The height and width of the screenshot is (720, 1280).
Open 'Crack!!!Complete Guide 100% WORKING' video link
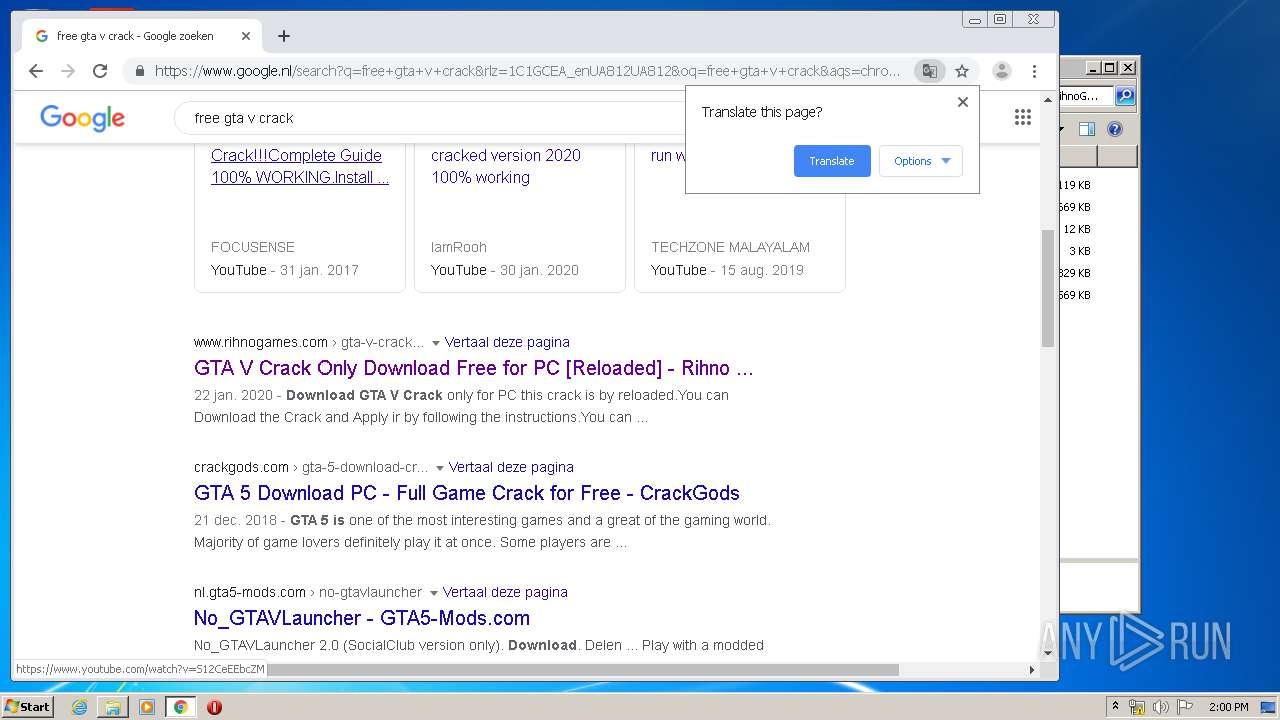(x=300, y=166)
